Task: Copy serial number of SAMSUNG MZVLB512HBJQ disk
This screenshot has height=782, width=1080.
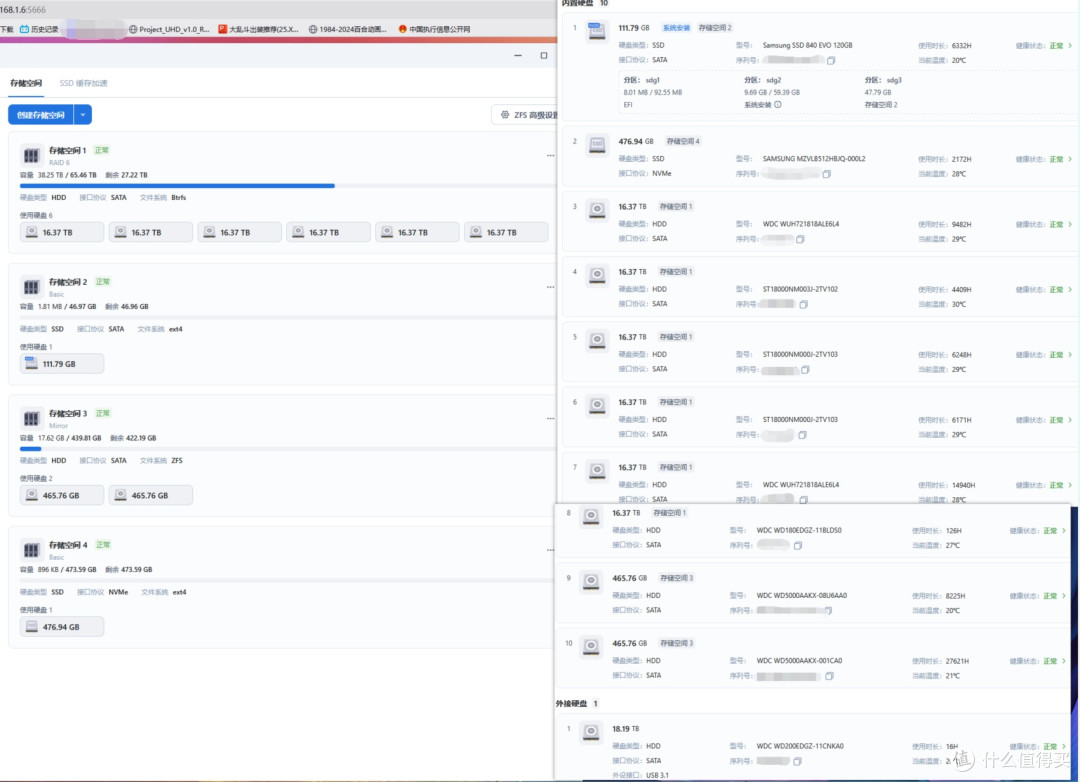Action: (x=827, y=174)
